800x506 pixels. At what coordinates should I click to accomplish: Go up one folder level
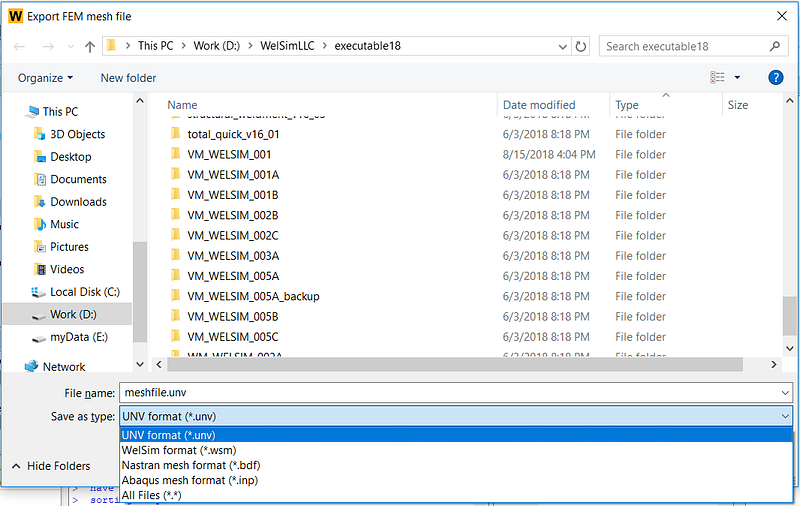click(90, 46)
